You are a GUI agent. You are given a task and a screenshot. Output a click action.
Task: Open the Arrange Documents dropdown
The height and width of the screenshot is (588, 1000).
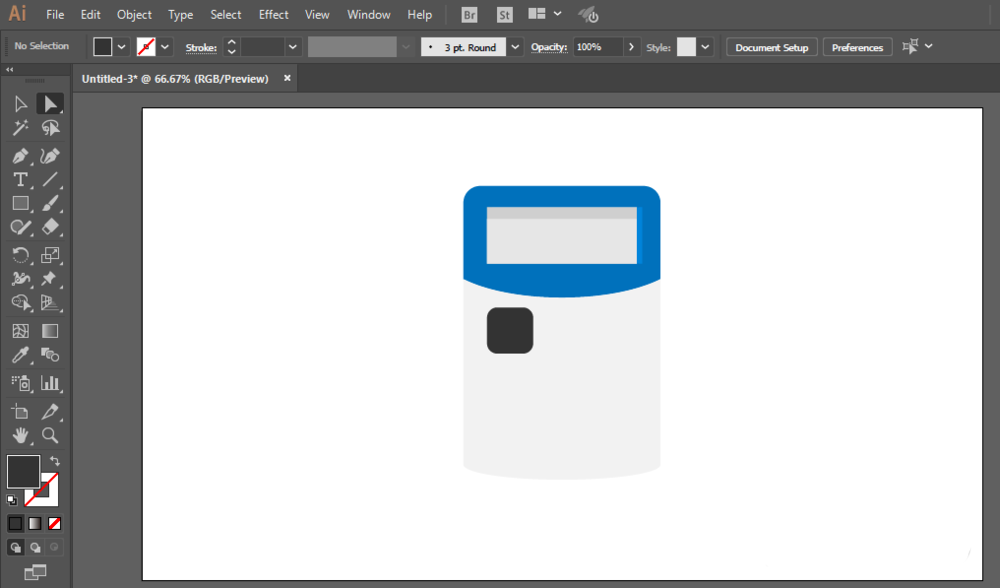pos(544,14)
